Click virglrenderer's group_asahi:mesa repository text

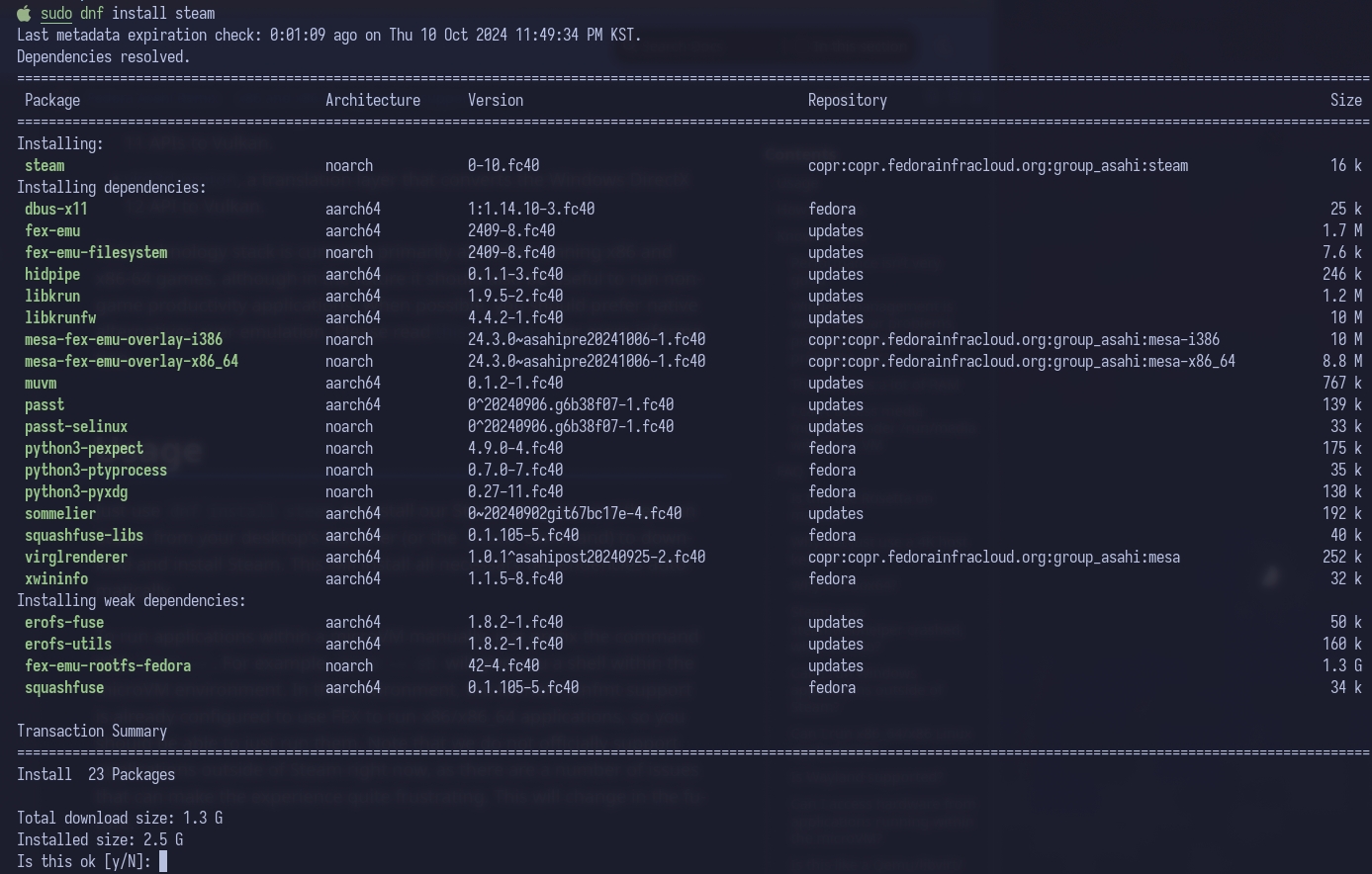pos(994,557)
